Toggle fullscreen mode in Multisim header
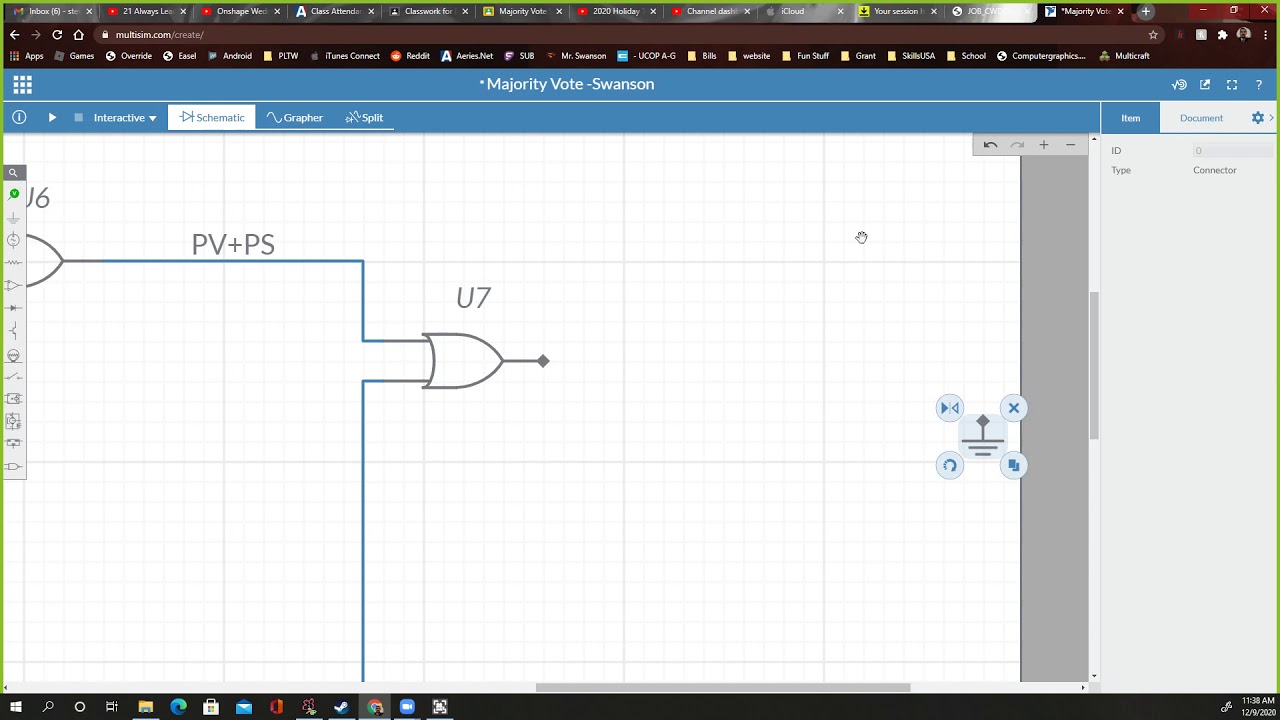 [1232, 85]
